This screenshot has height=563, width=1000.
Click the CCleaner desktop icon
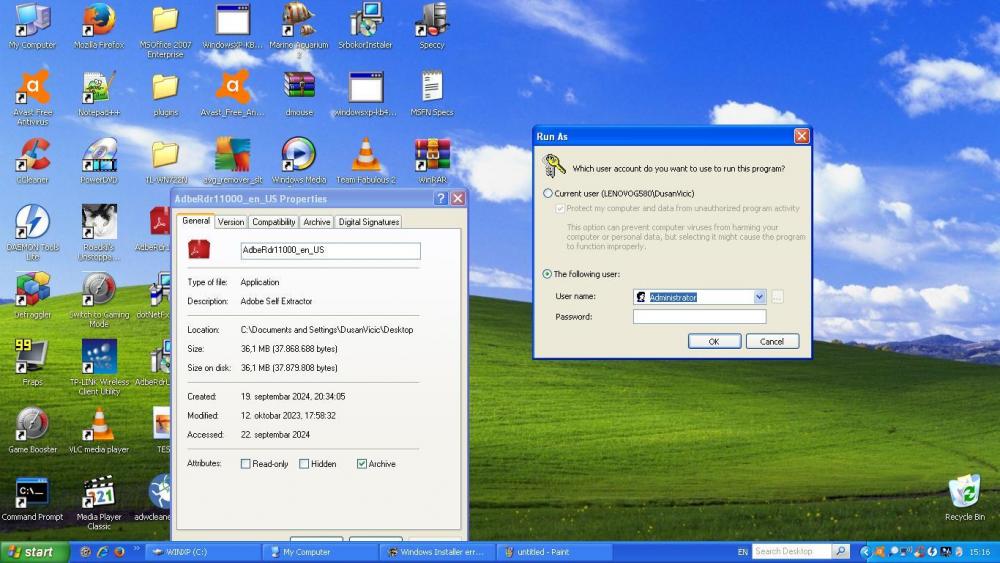(32, 156)
